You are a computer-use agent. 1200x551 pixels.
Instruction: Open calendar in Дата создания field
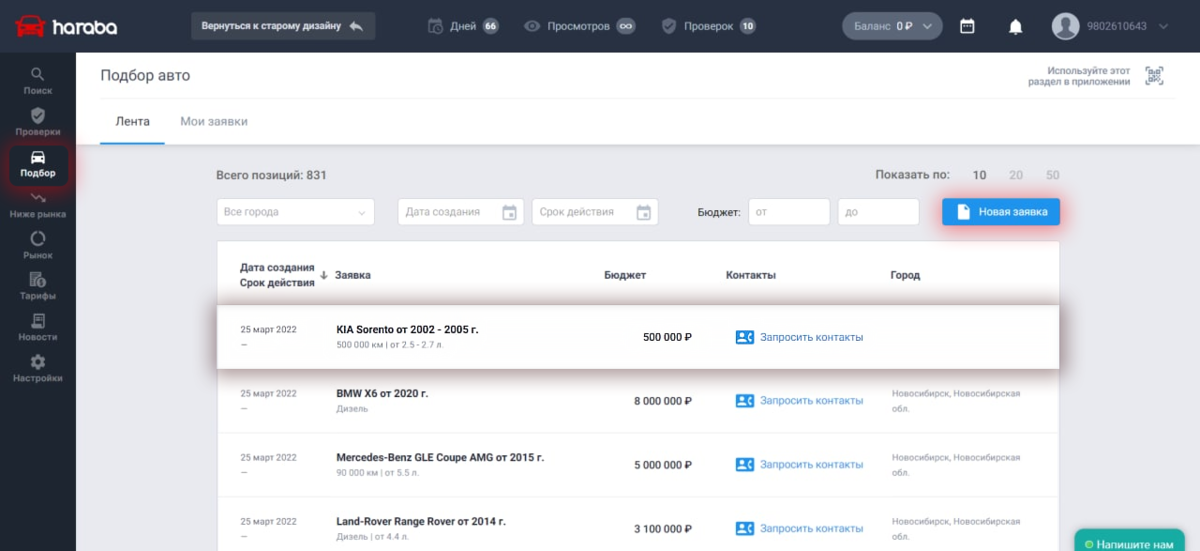click(x=509, y=212)
